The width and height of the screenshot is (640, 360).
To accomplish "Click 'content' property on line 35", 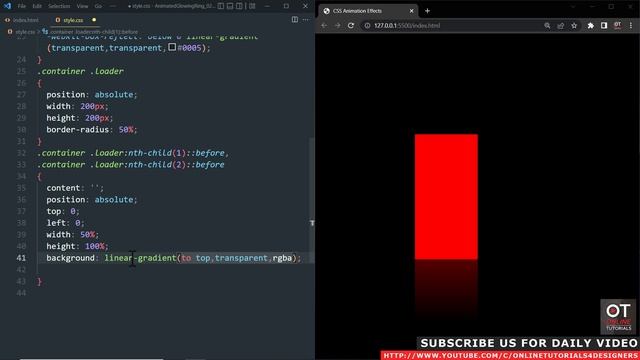I will (x=63, y=188).
